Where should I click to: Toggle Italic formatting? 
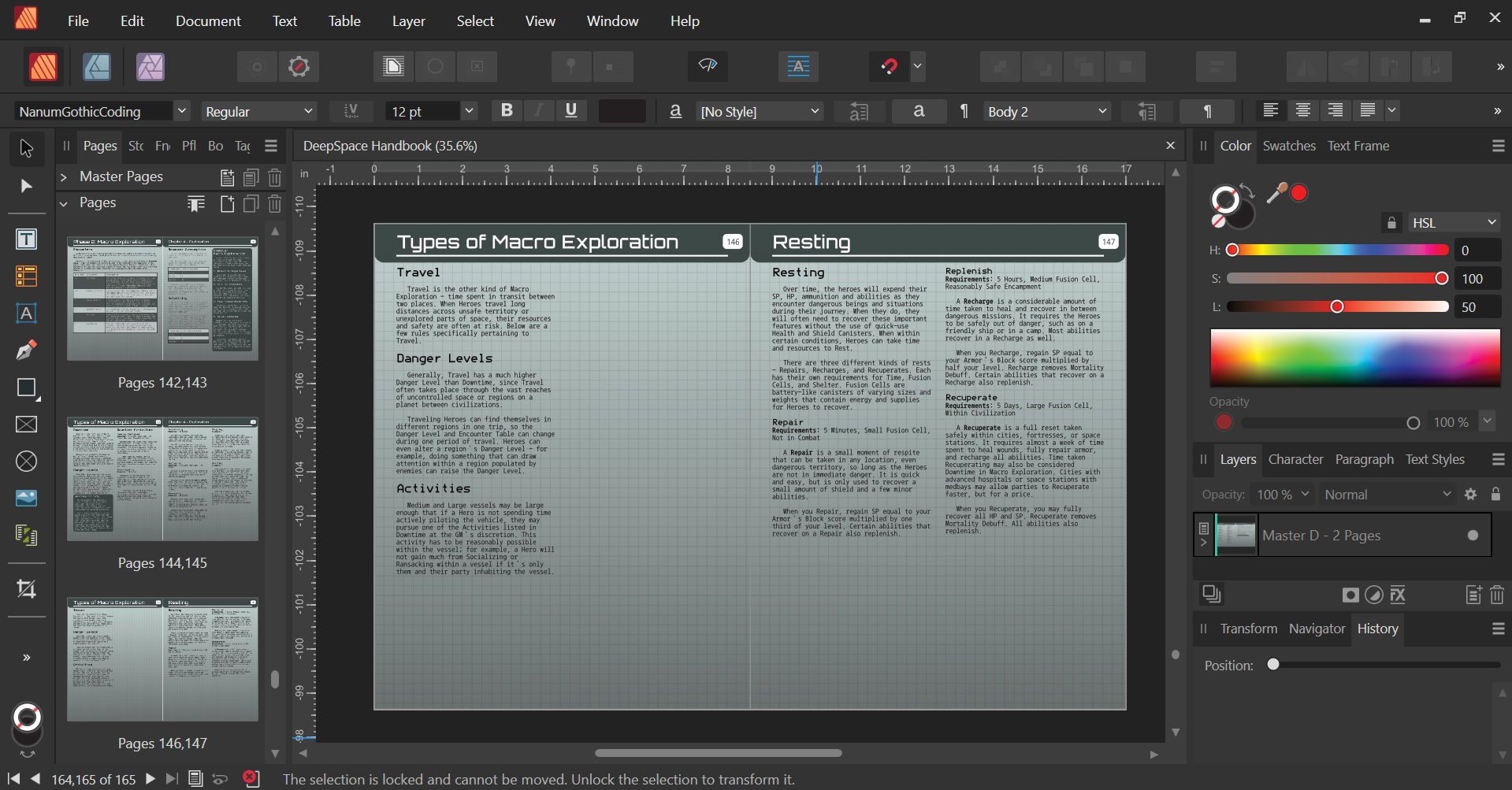click(x=539, y=111)
